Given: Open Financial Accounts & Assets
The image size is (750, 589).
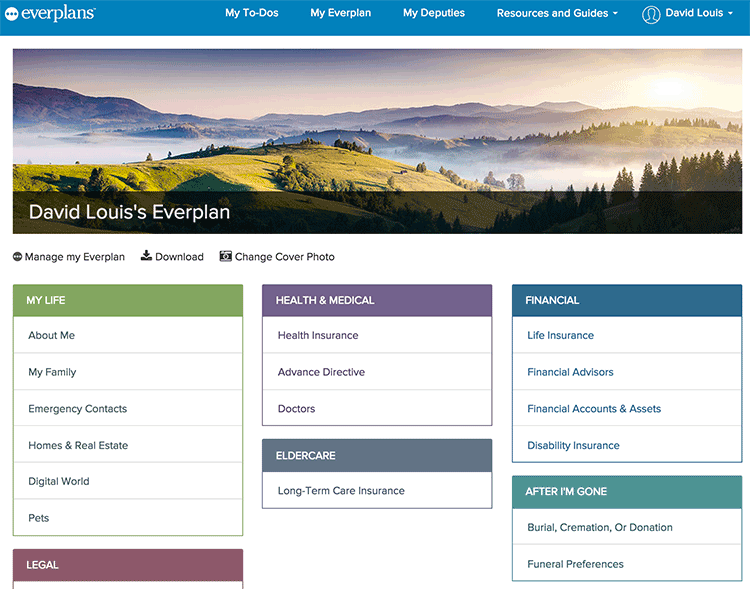Looking at the screenshot, I should [627, 409].
